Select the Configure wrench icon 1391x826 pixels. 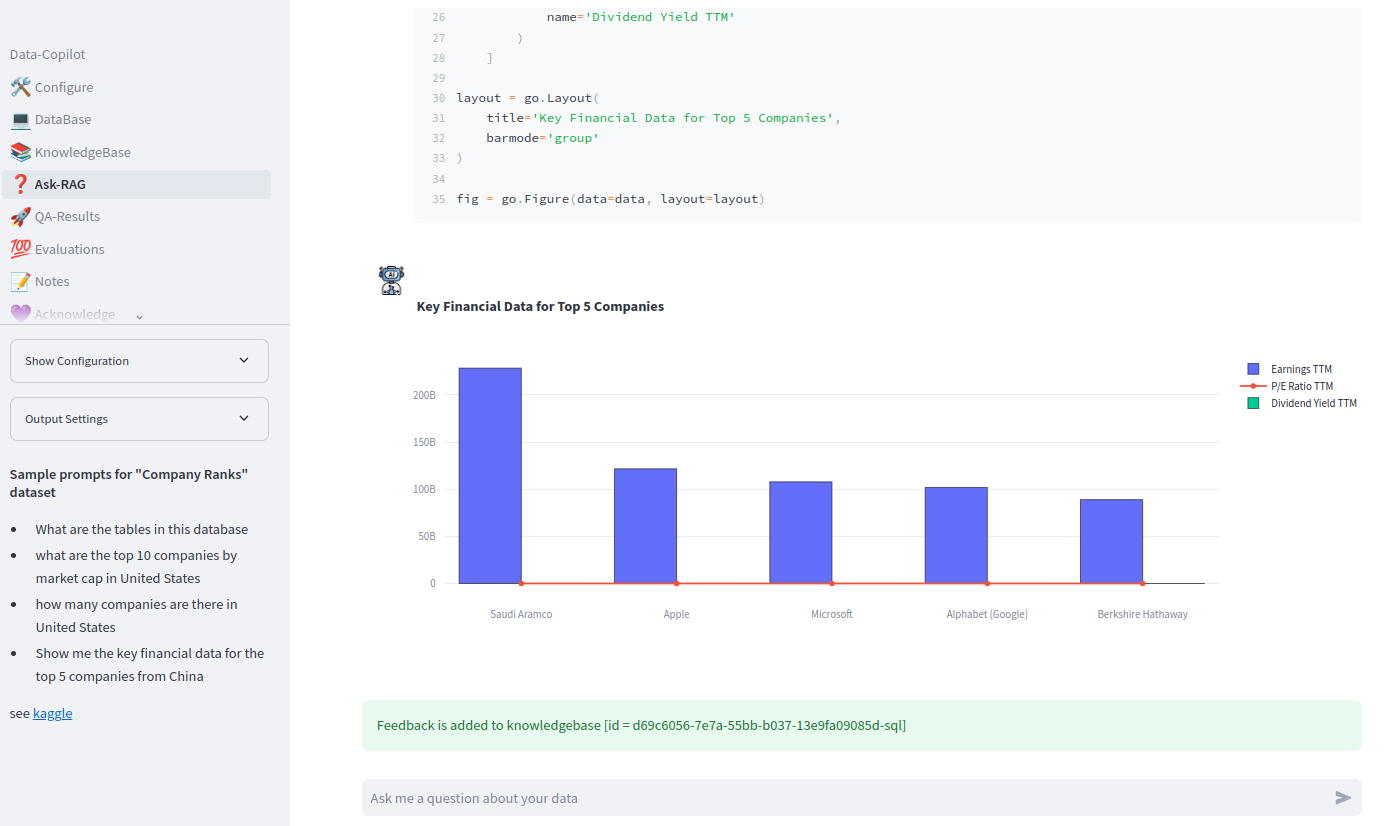click(x=20, y=87)
